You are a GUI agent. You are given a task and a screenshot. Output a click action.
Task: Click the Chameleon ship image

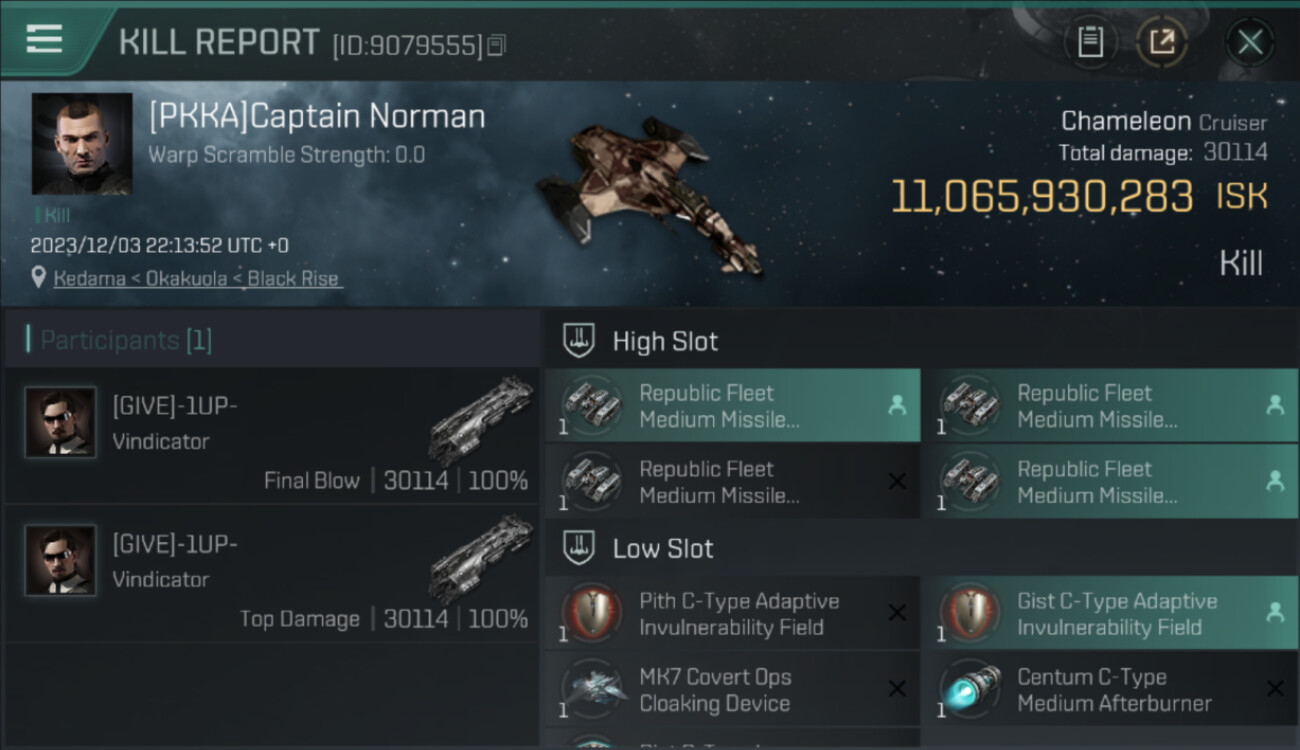point(650,195)
